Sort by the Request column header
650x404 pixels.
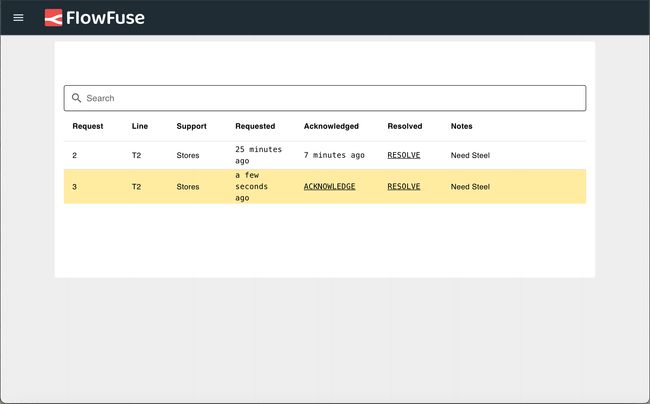tap(87, 126)
